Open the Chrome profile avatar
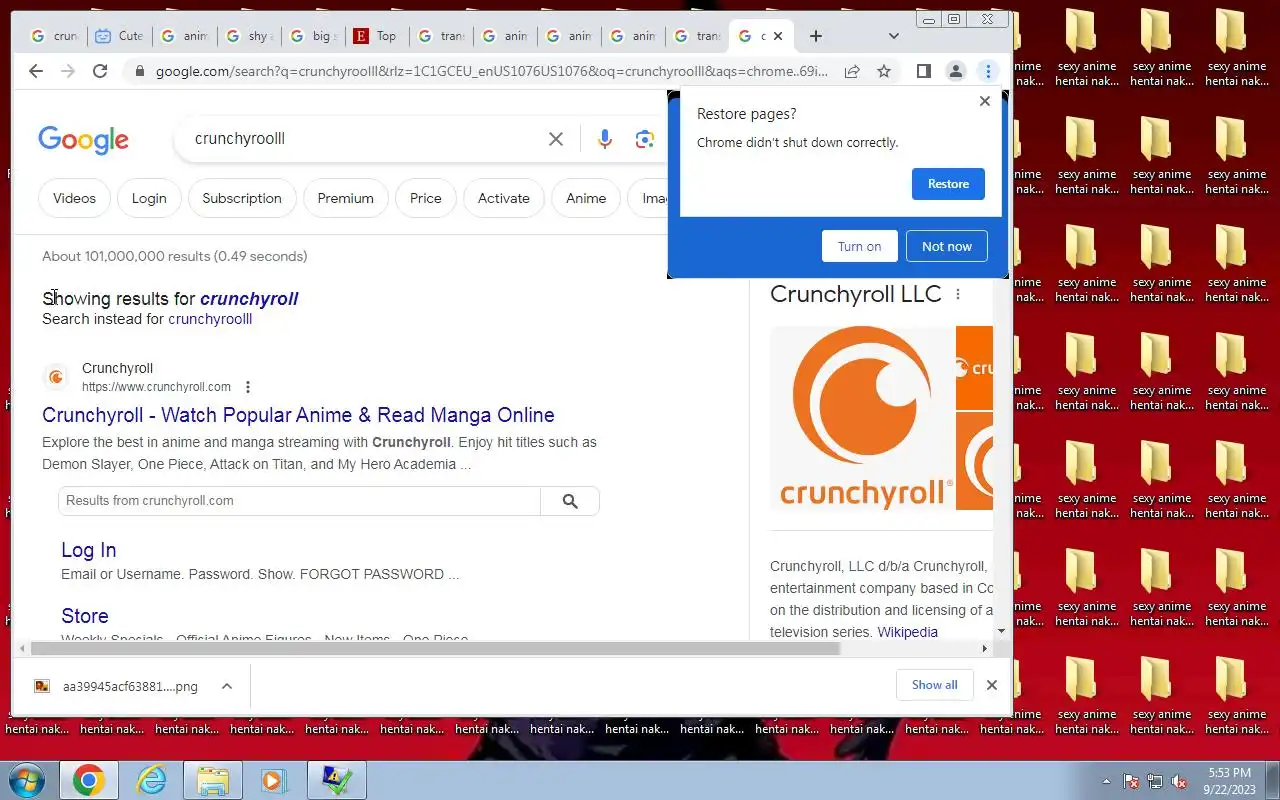1280x800 pixels. 956,71
